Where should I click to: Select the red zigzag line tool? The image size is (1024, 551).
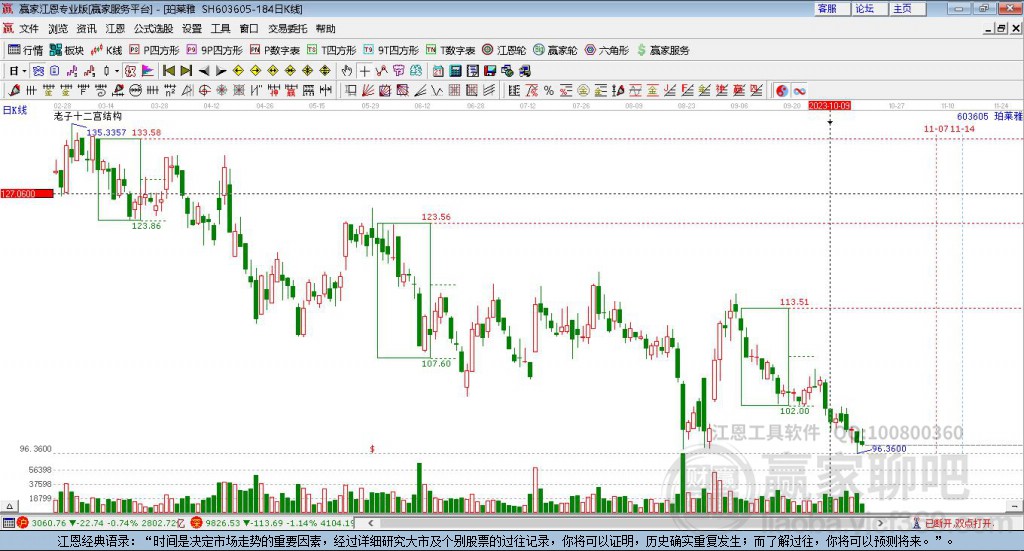[x=381, y=71]
